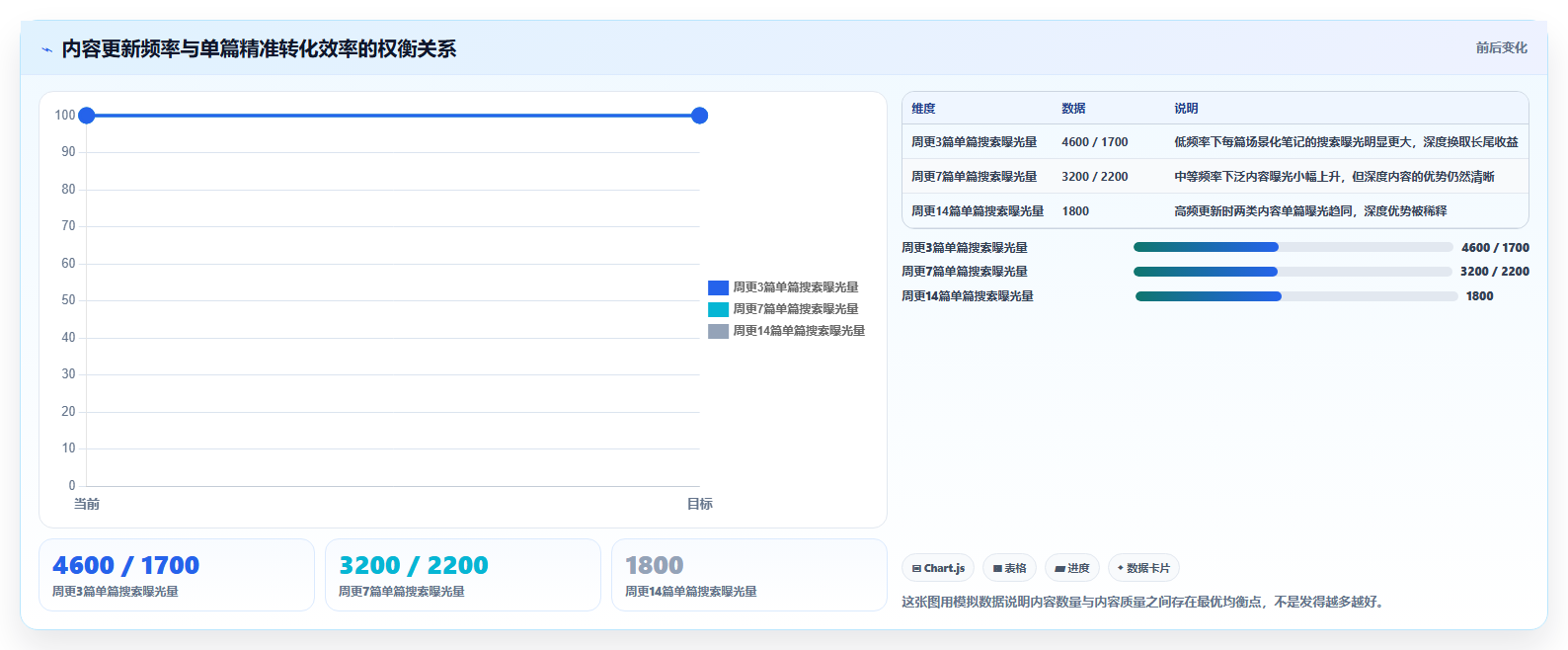Image resolution: width=1568 pixels, height=650 pixels.
Task: Click the 周更14篇 label left of its progress bar
Action: click(x=968, y=296)
